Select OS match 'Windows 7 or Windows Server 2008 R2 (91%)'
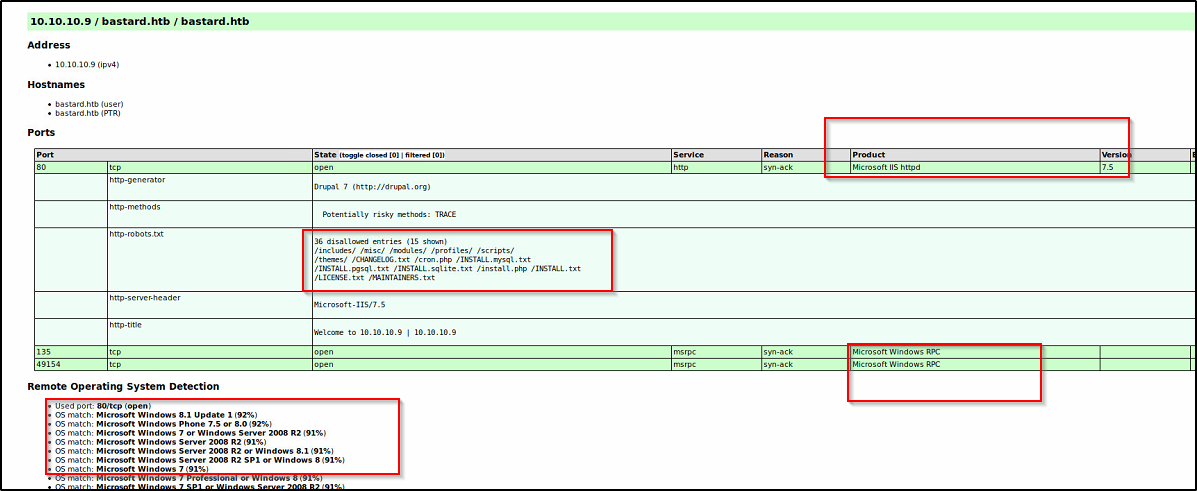 coord(191,433)
